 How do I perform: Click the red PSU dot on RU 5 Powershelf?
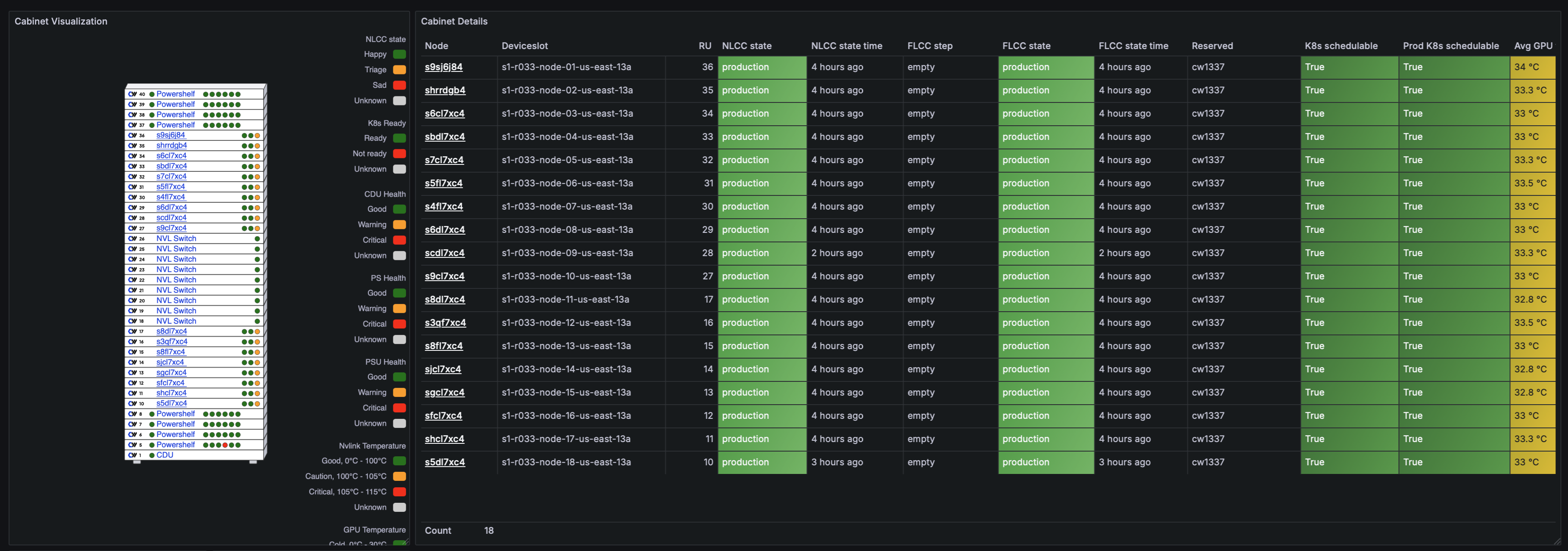[224, 445]
